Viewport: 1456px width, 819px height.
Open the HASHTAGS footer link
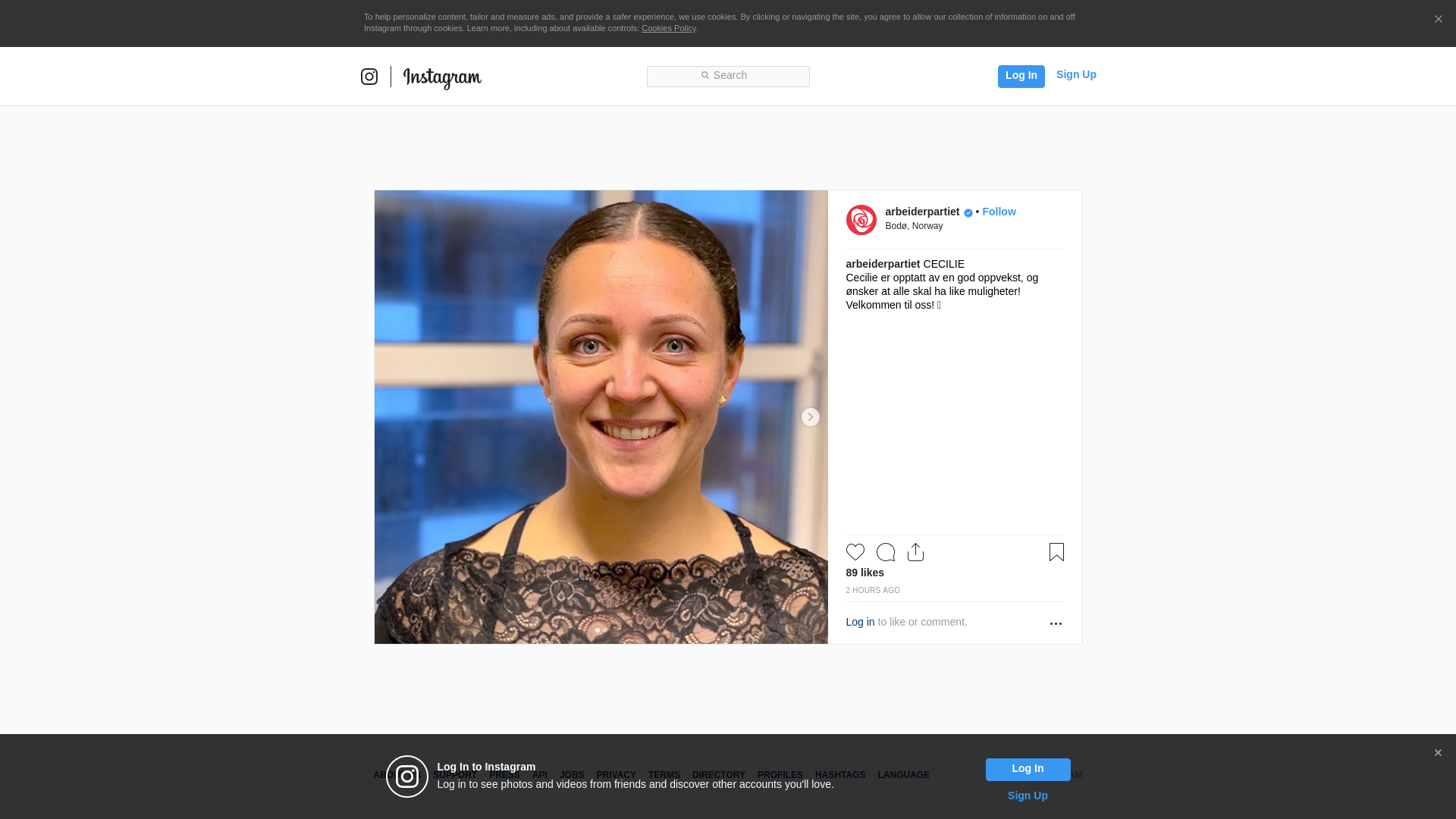click(x=839, y=775)
